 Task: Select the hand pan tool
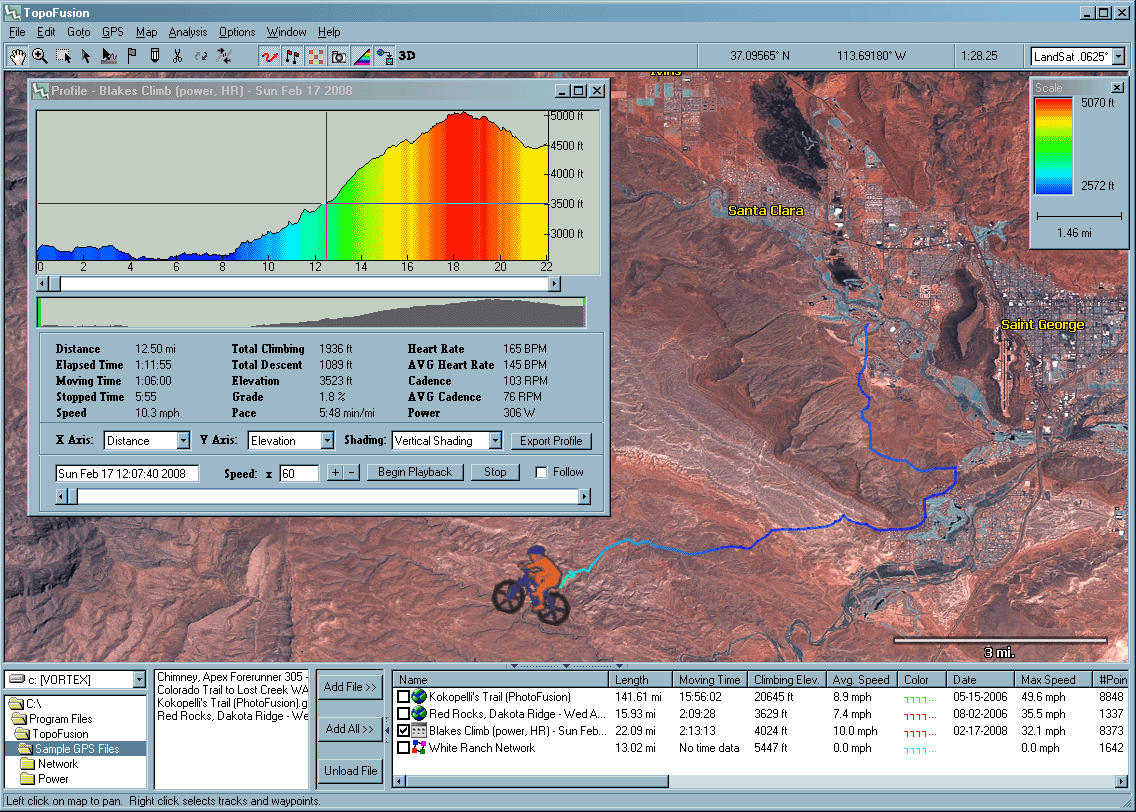click(x=17, y=56)
